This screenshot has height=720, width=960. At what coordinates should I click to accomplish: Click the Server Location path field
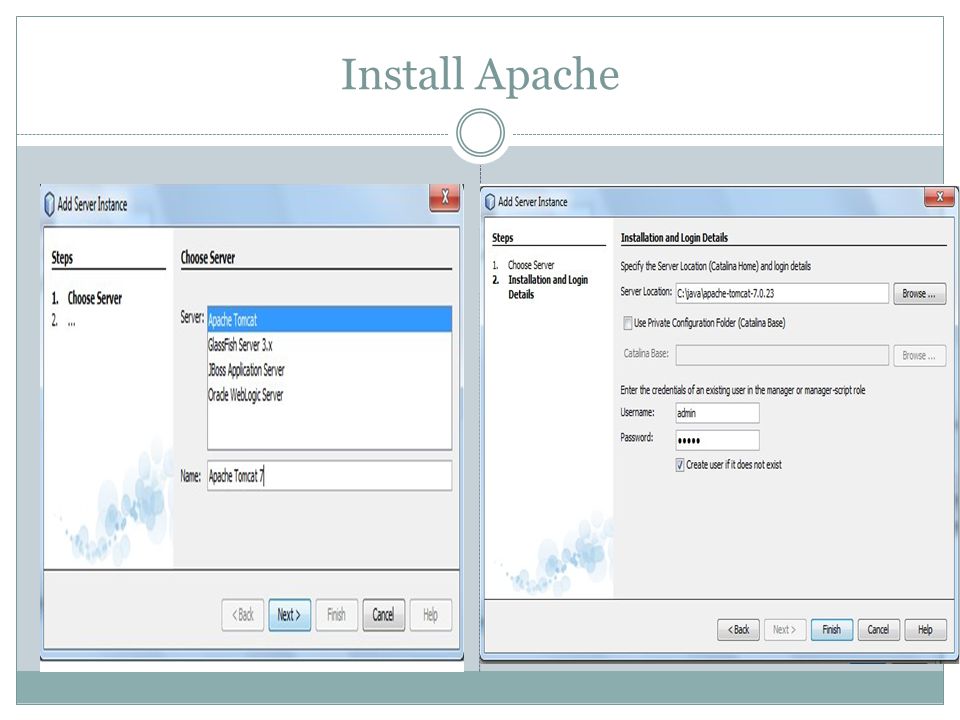(x=782, y=293)
